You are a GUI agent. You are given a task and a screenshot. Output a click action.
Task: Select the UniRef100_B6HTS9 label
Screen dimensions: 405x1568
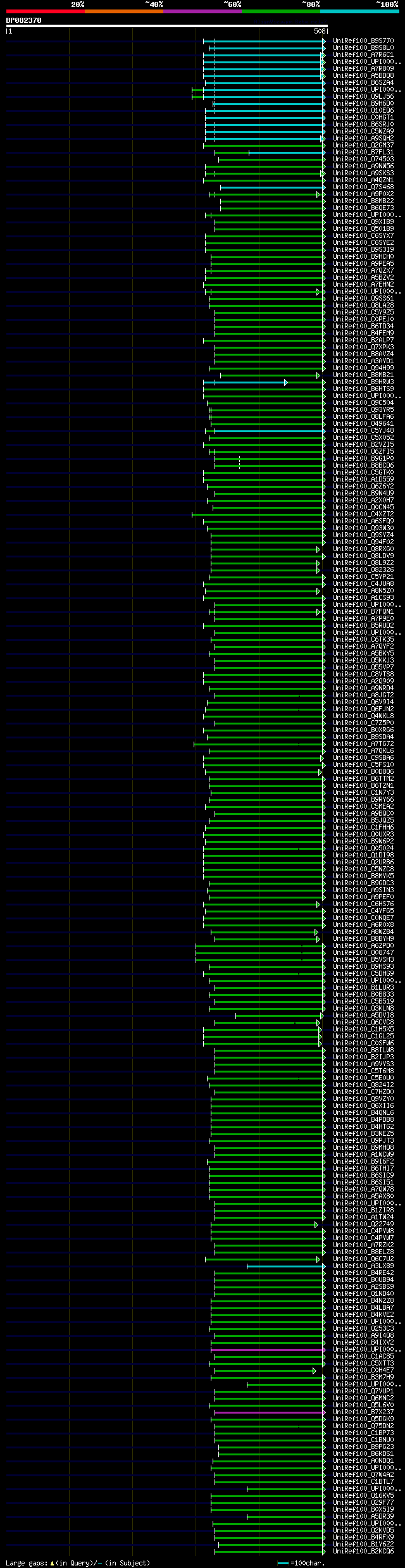[x=363, y=389]
